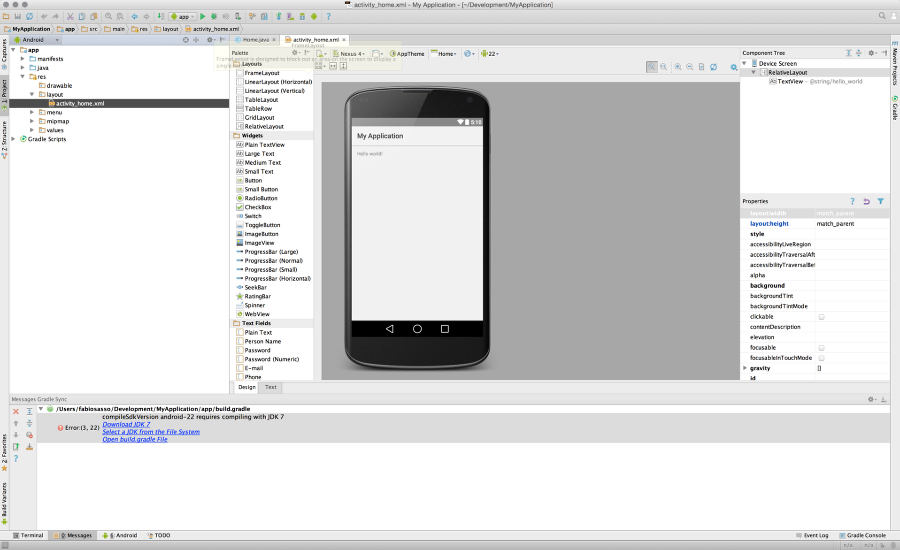Toggle the focusable property checkbox
The image size is (900, 550).
821,348
